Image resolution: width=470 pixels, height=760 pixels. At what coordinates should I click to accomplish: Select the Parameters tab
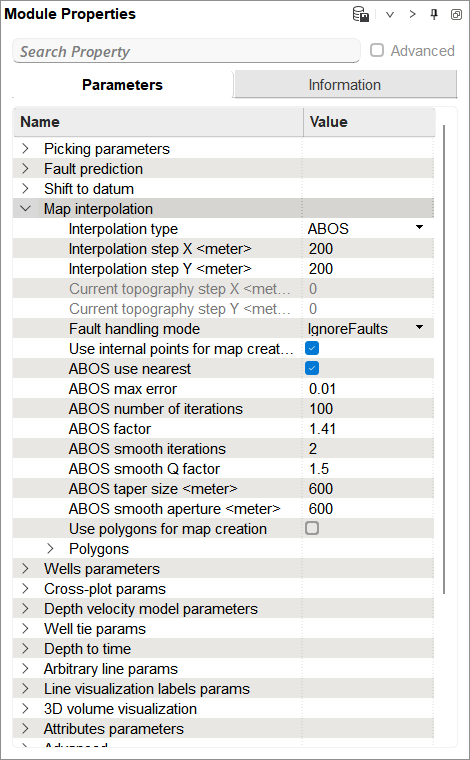pos(122,84)
